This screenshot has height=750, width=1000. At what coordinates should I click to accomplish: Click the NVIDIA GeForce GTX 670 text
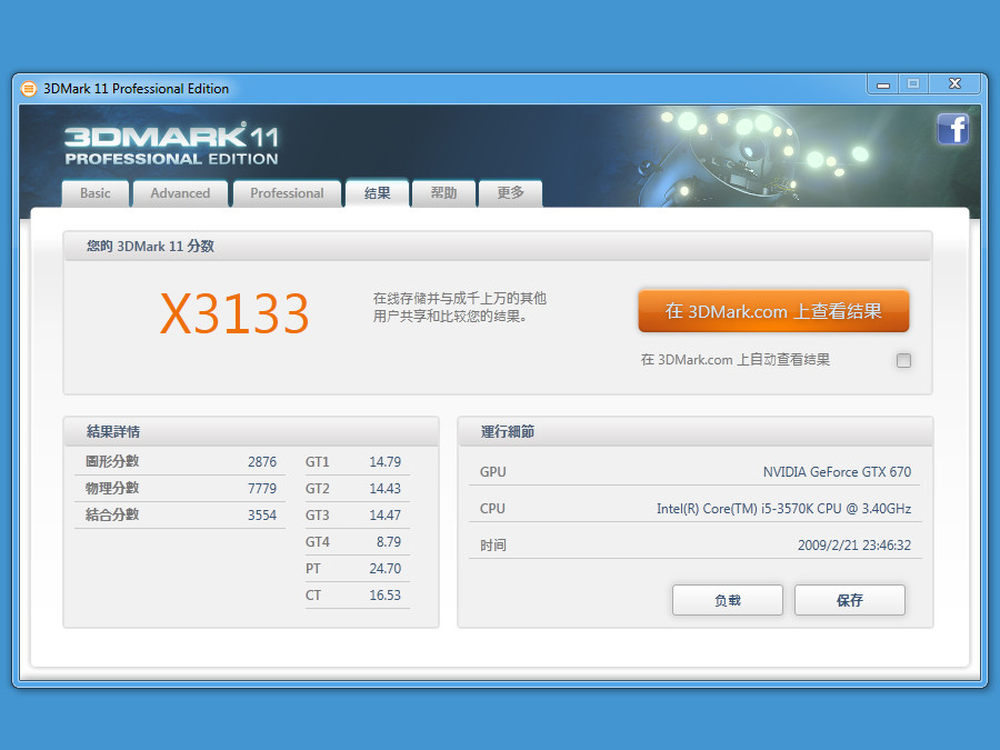click(x=837, y=472)
